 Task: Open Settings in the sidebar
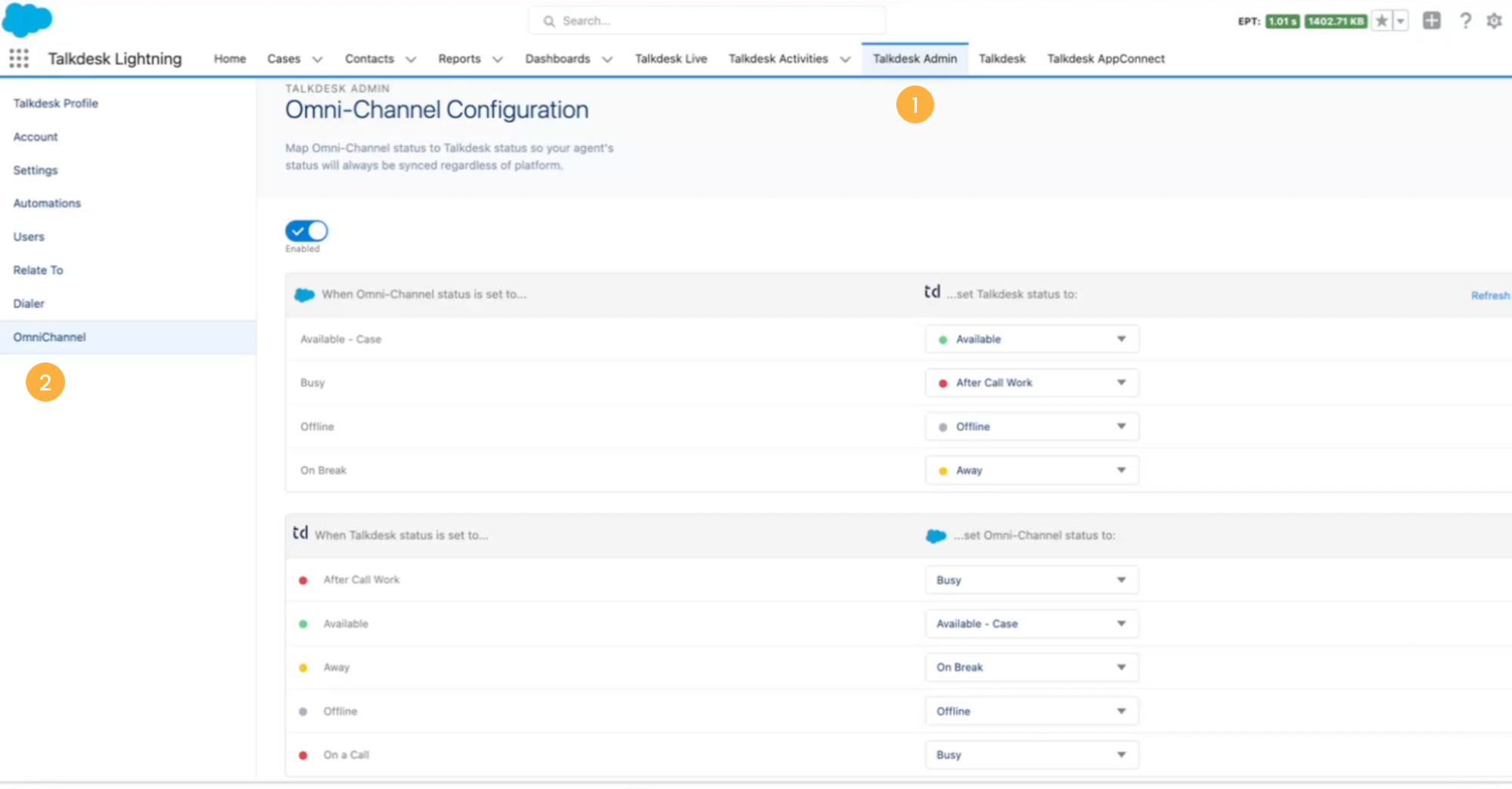[36, 170]
